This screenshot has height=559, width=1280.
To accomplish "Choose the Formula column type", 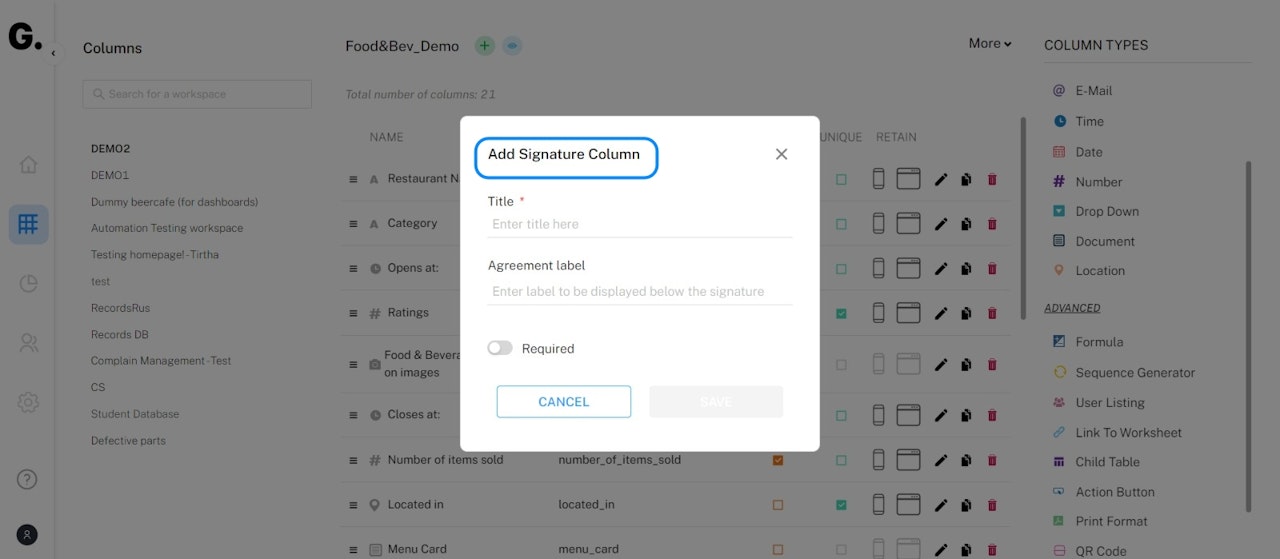I will (x=1099, y=342).
